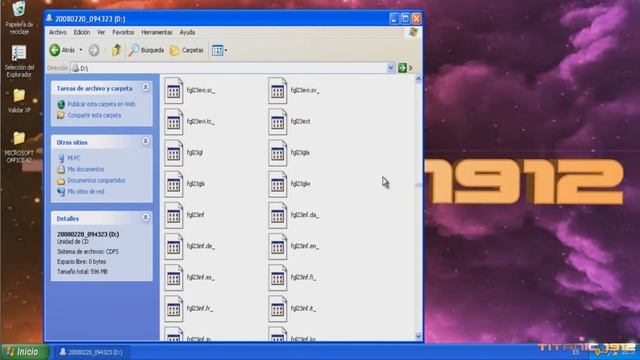640x360 pixels.
Task: Collapse the Otros sitios panel
Action: (146, 141)
